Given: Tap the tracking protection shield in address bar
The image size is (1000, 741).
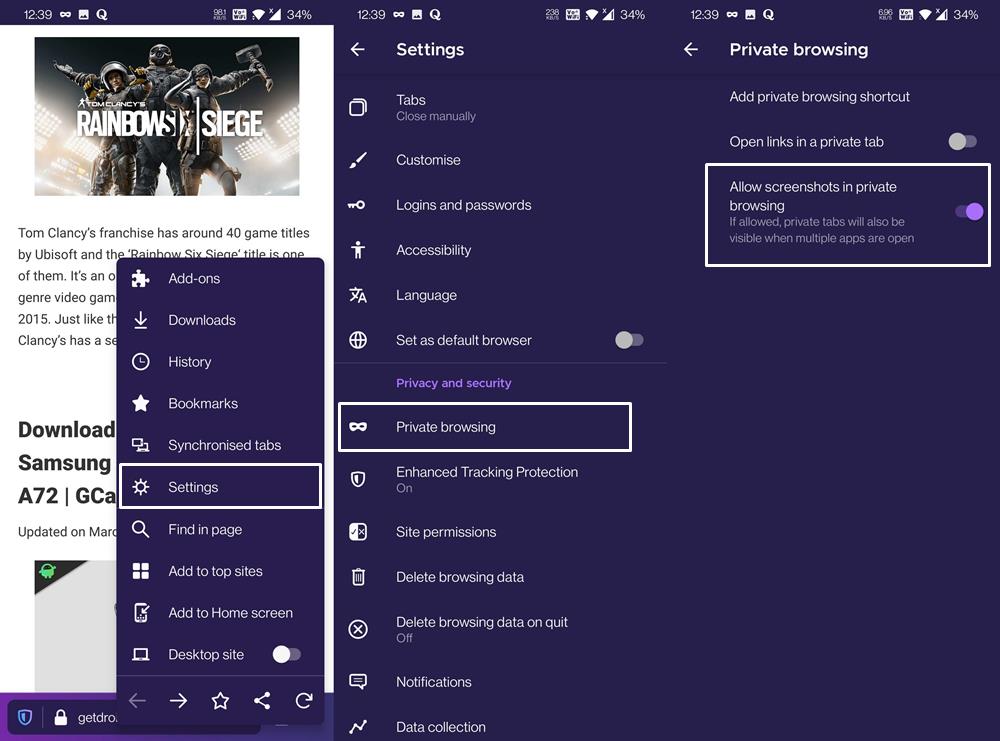Looking at the screenshot, I should coord(25,716).
